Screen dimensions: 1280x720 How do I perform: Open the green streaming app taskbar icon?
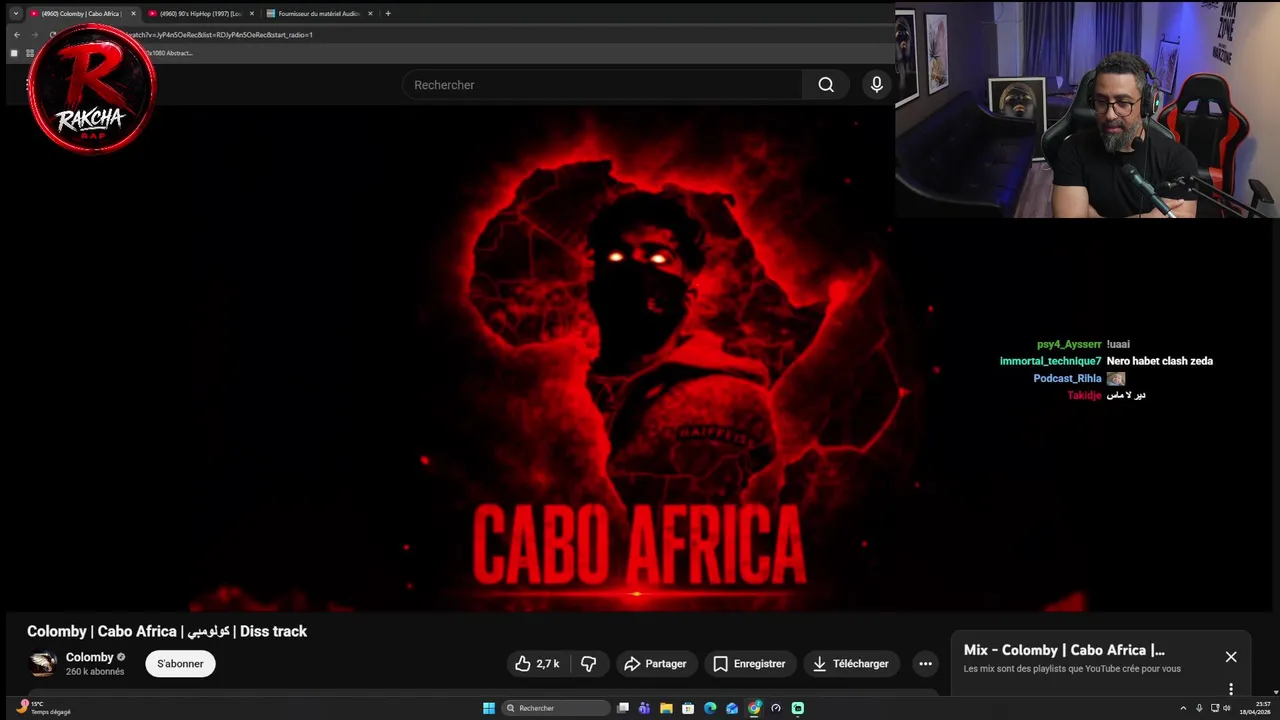point(798,708)
